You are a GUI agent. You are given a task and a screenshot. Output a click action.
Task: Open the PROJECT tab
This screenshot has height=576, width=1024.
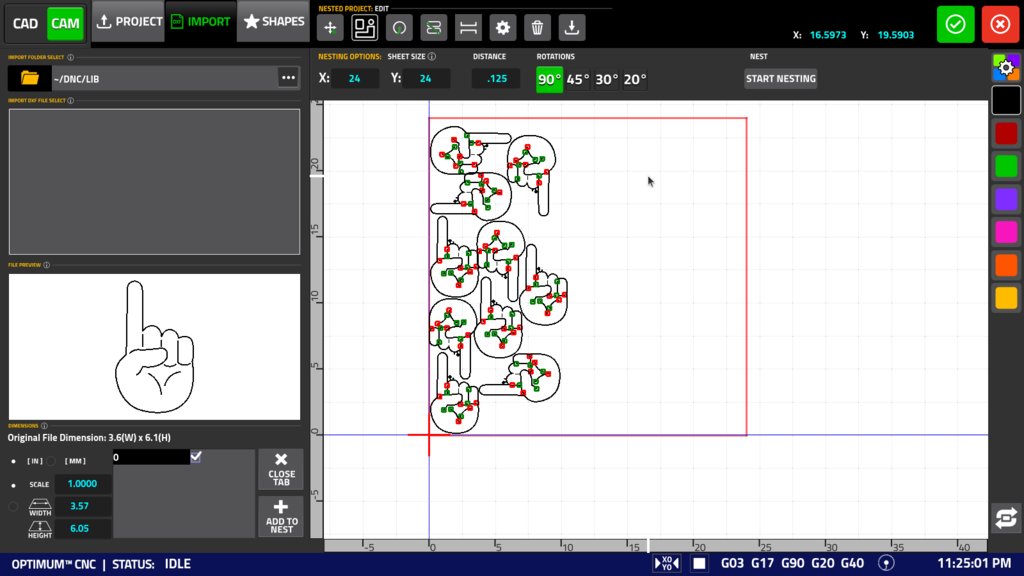click(x=129, y=22)
